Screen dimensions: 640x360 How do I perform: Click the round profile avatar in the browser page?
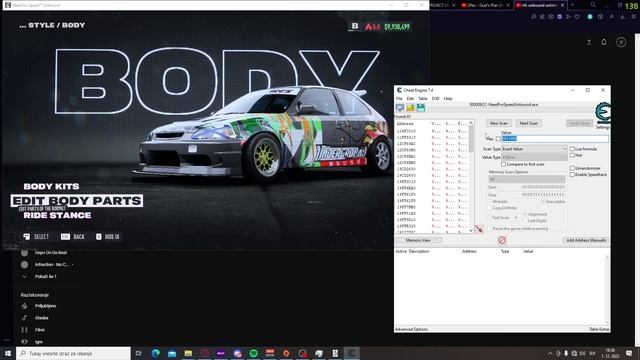coord(621,42)
